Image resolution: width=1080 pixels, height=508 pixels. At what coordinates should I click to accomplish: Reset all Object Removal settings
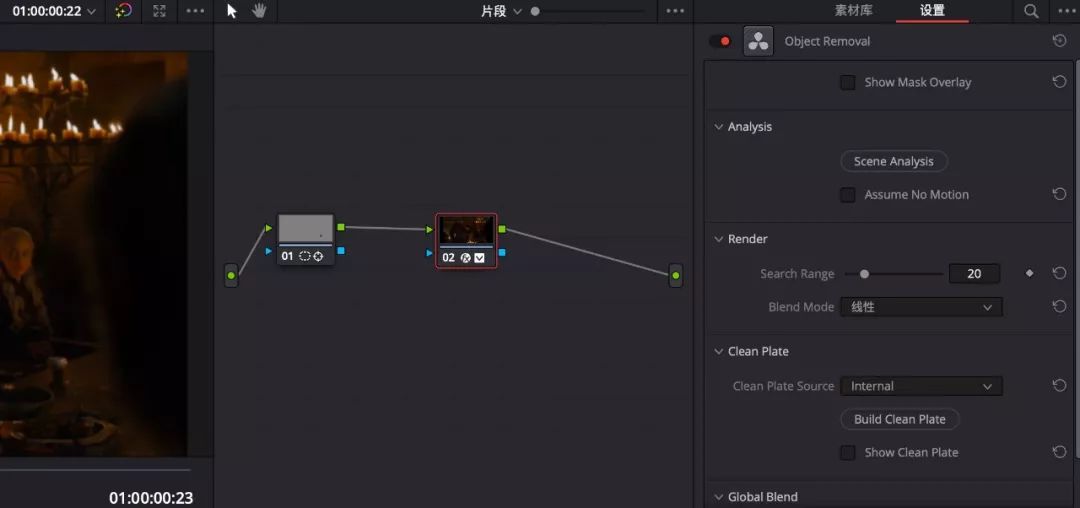(1059, 41)
